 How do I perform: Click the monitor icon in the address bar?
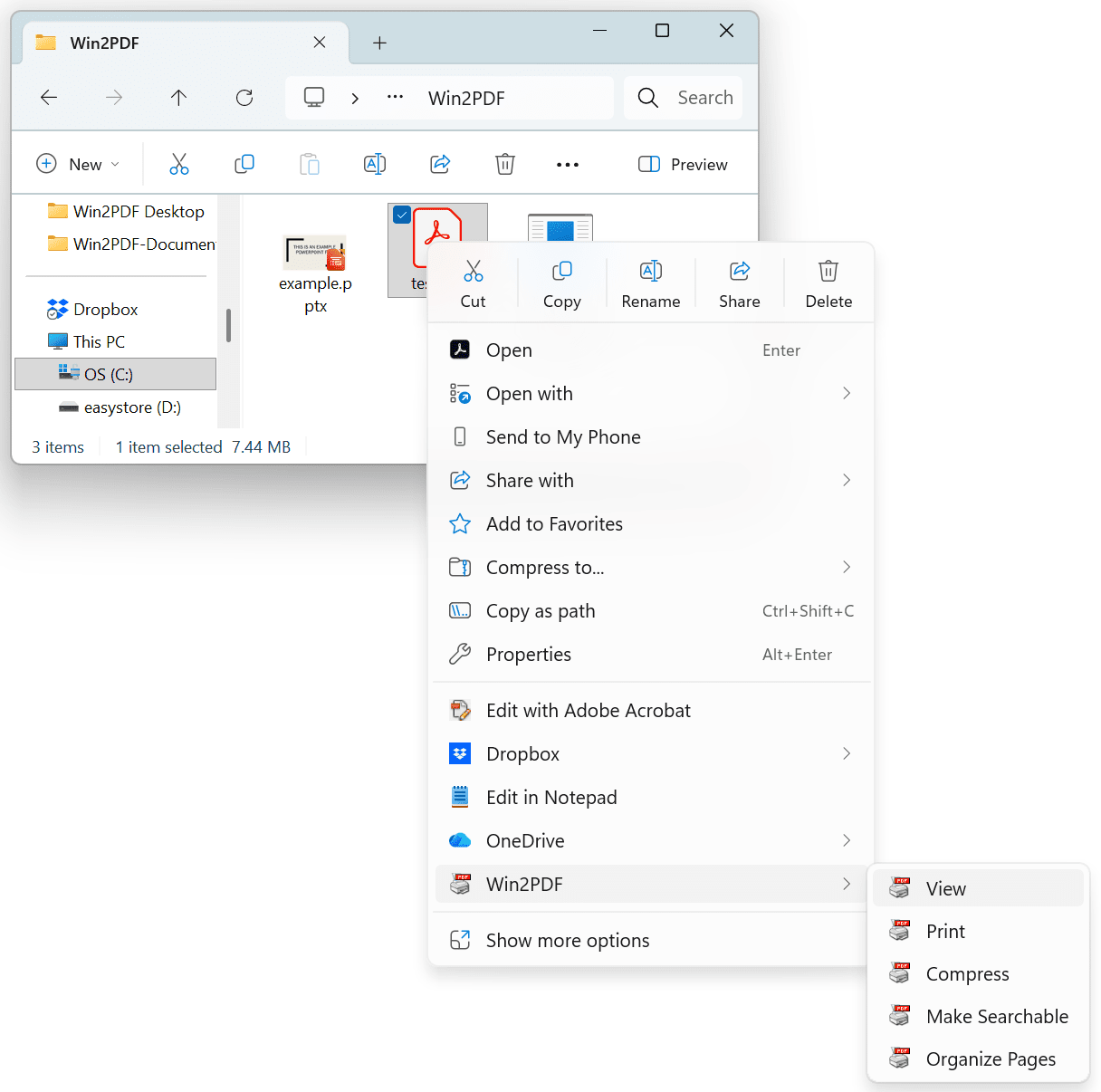[313, 97]
